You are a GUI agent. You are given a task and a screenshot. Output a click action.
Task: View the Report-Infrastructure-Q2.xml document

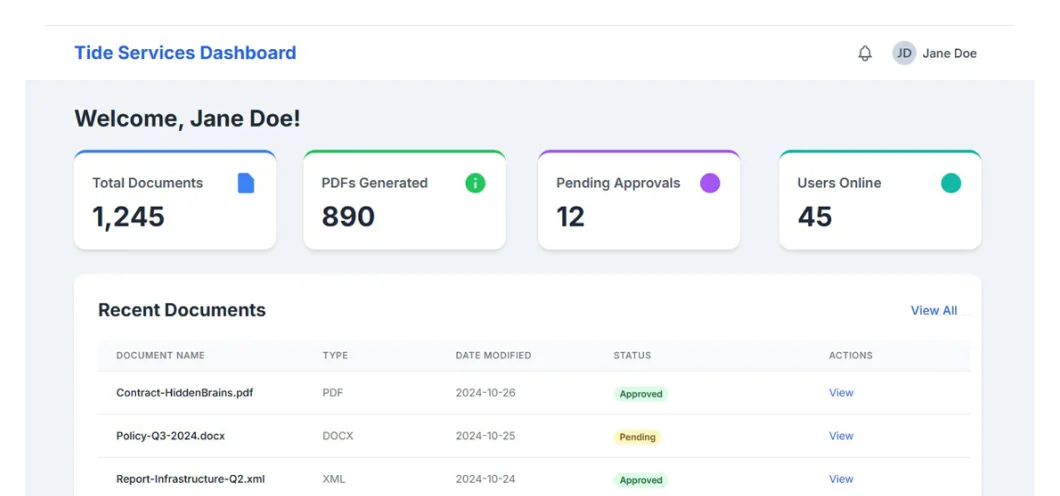841,479
